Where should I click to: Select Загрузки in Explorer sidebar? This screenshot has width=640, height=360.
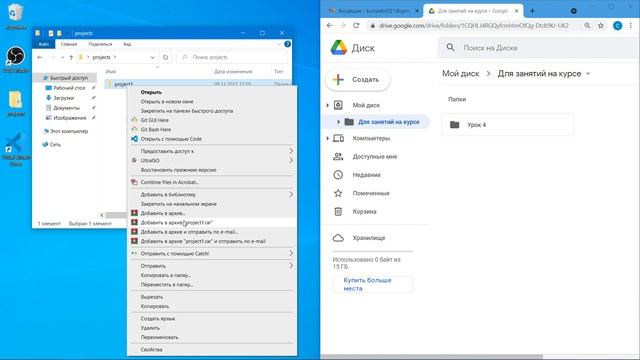[63, 98]
